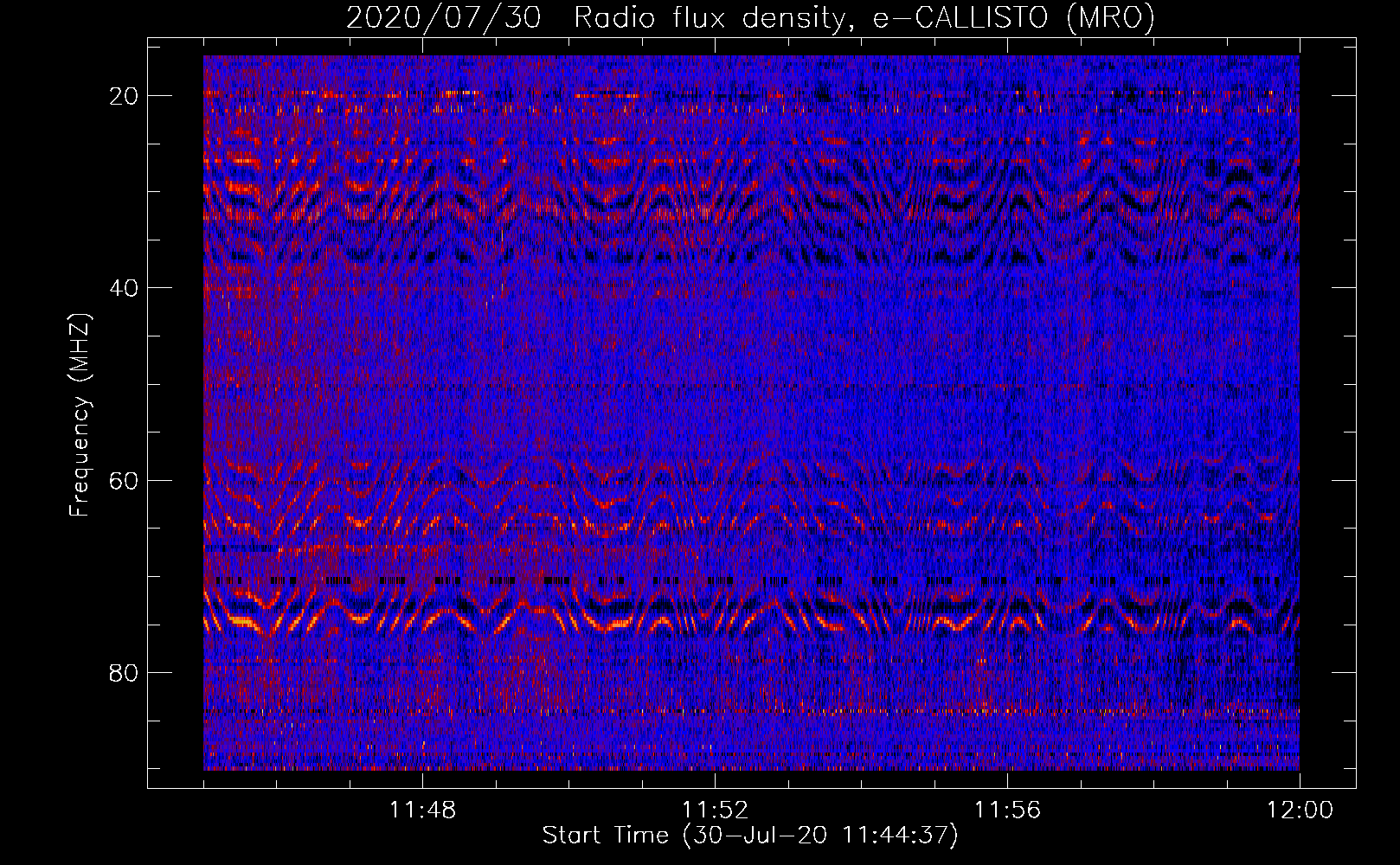Image resolution: width=1400 pixels, height=865 pixels.
Task: Click the plot title '2020/07/30 Radio flux density'
Action: click(751, 17)
